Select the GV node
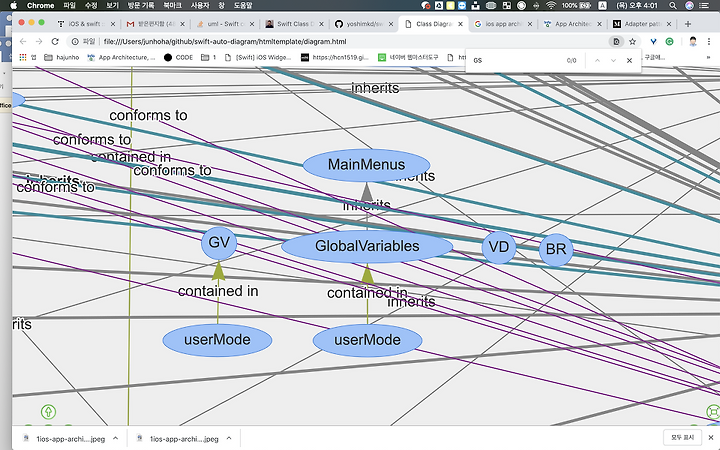This screenshot has width=720, height=450. coord(219,242)
